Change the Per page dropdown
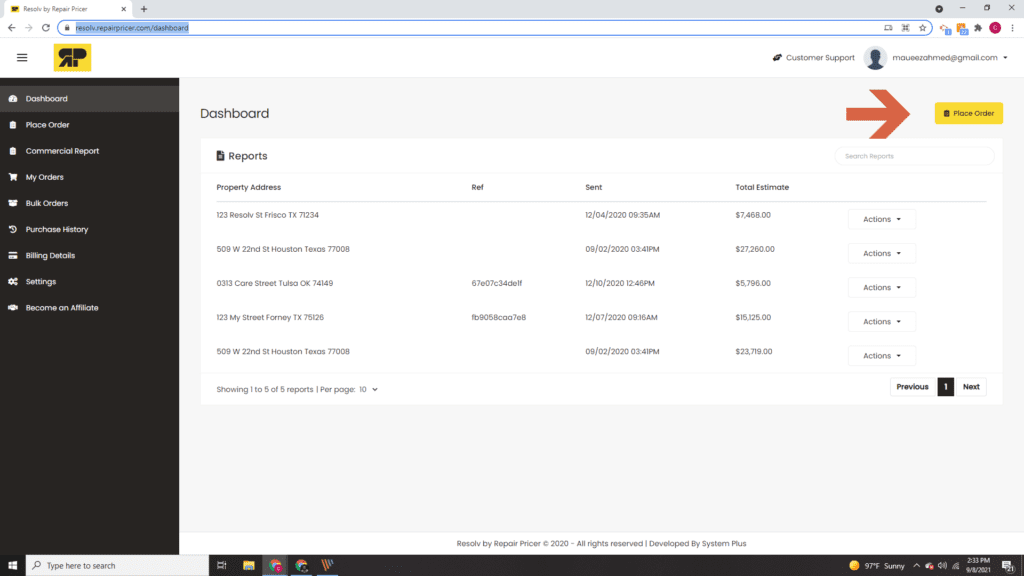 pos(367,389)
